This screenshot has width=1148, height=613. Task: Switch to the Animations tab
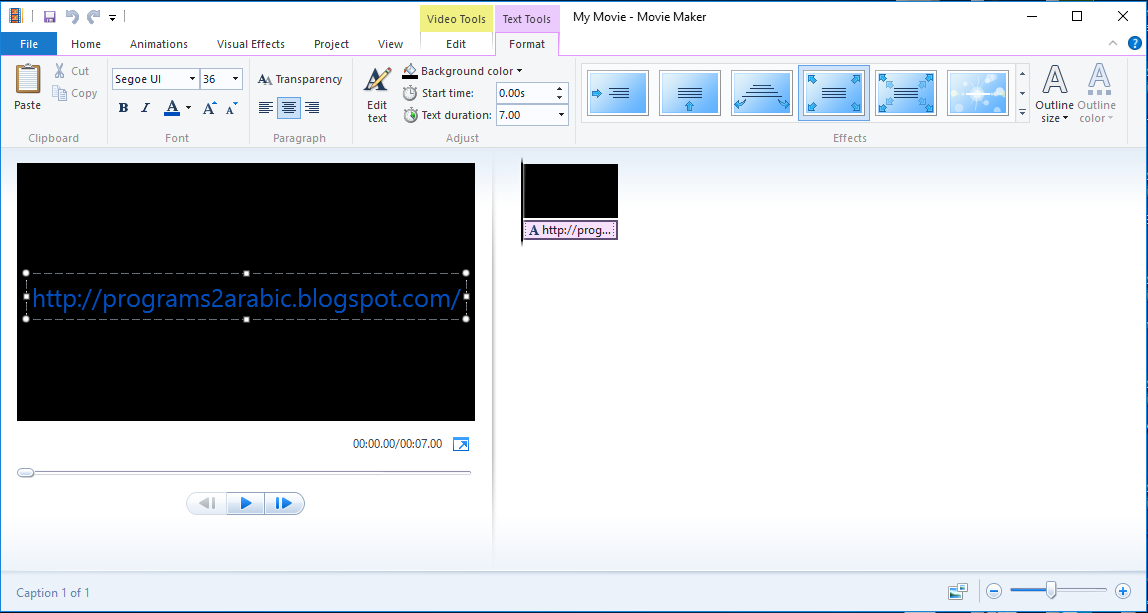(x=159, y=44)
